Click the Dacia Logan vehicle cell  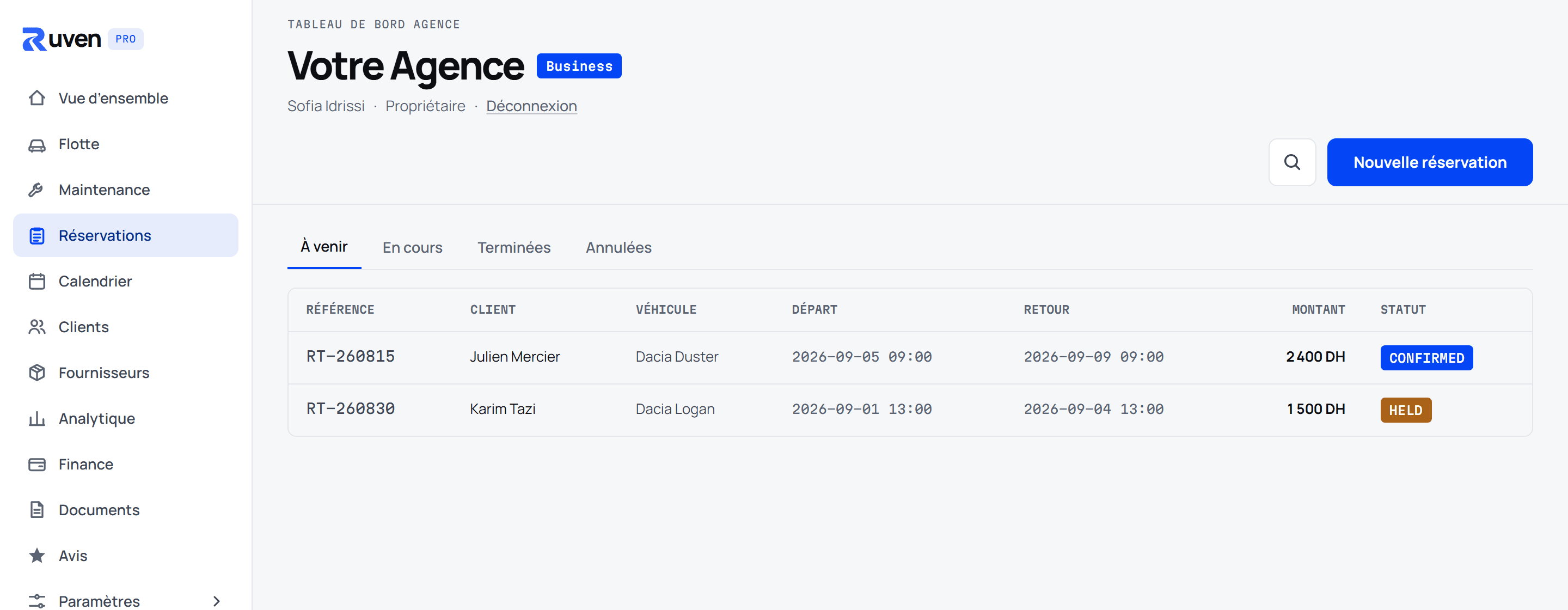click(675, 409)
